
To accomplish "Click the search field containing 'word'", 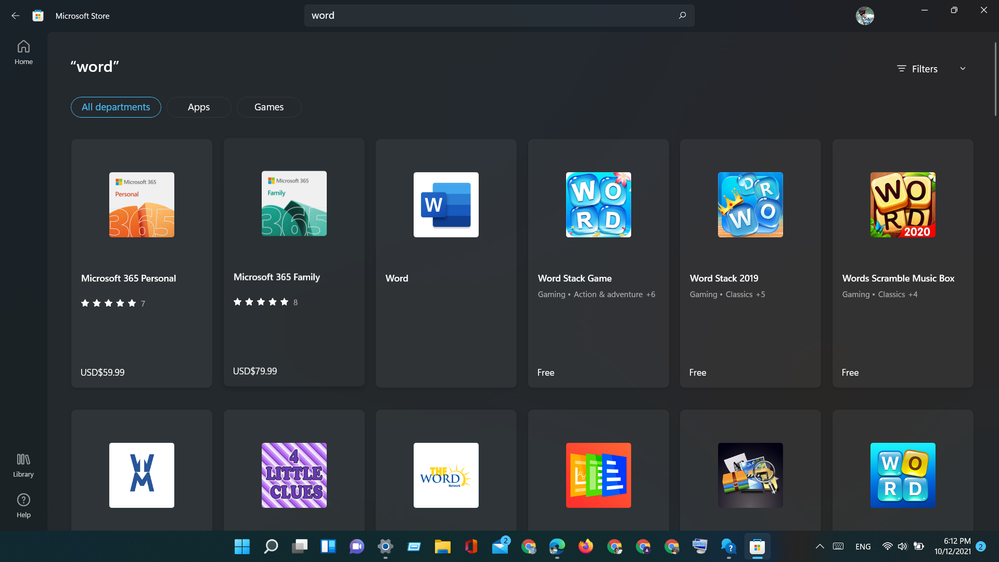I will point(499,15).
